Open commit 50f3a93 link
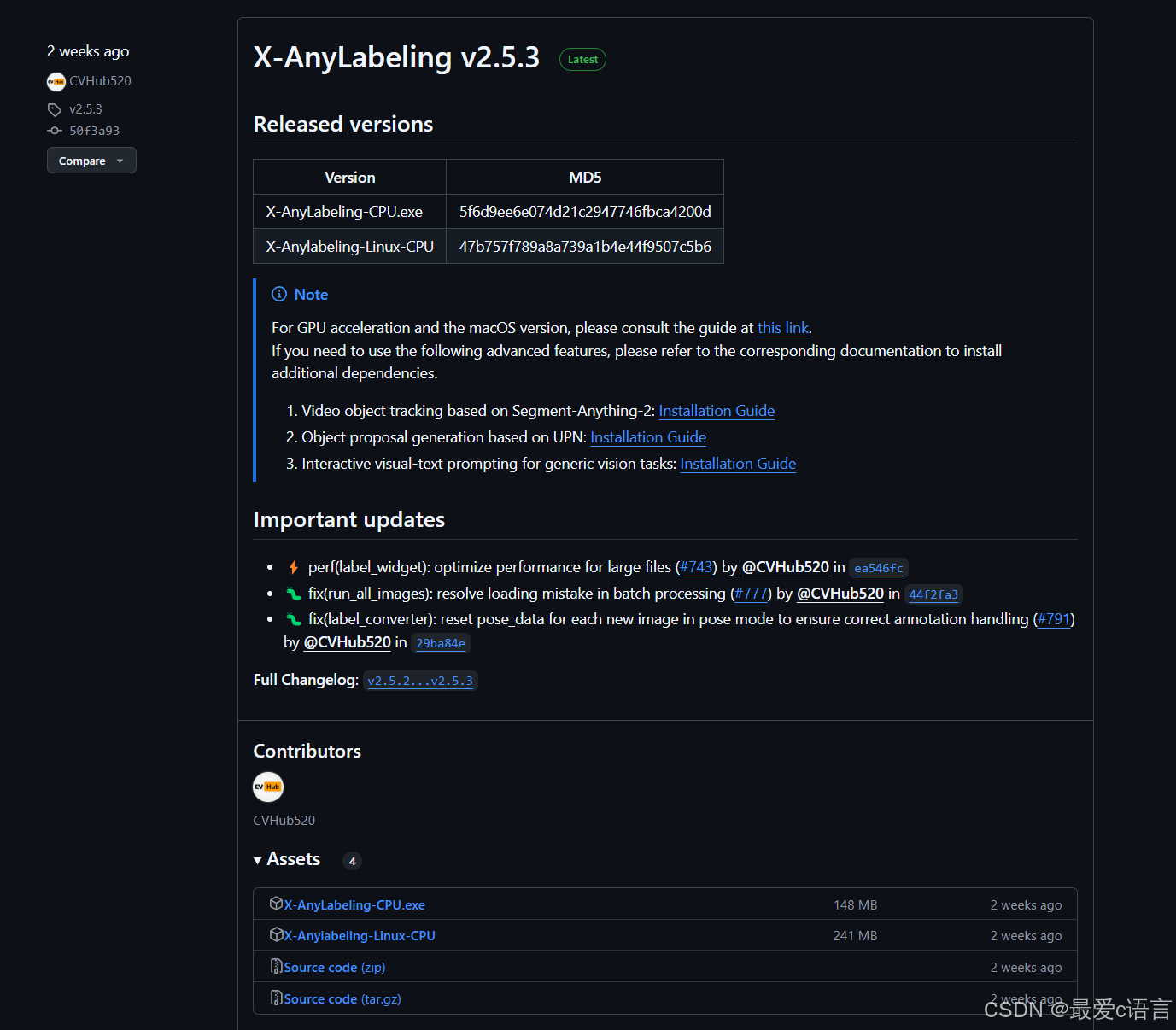The height and width of the screenshot is (1030, 1176). 94,131
